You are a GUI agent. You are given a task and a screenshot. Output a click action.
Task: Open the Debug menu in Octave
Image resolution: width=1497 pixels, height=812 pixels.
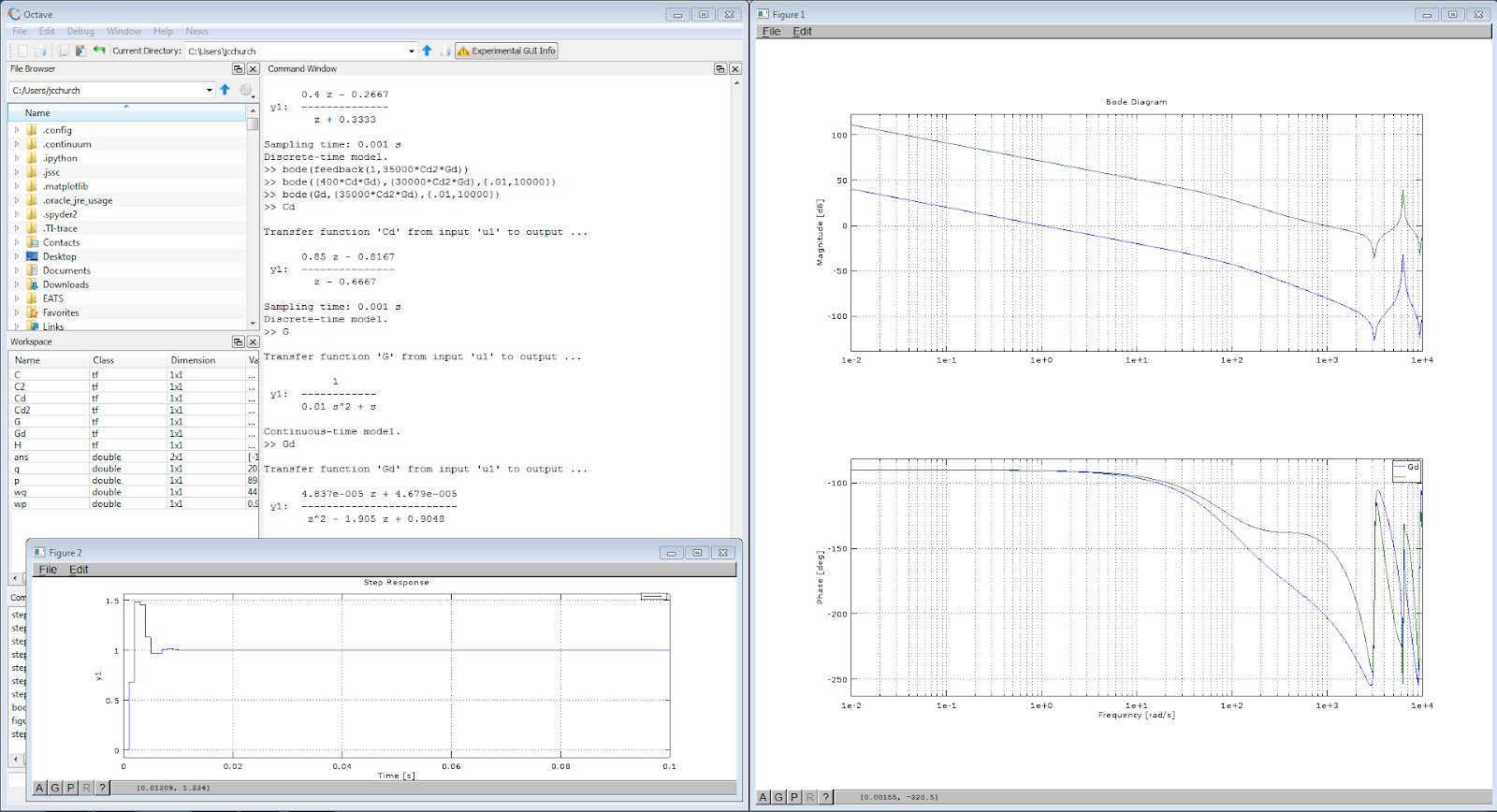tap(80, 31)
